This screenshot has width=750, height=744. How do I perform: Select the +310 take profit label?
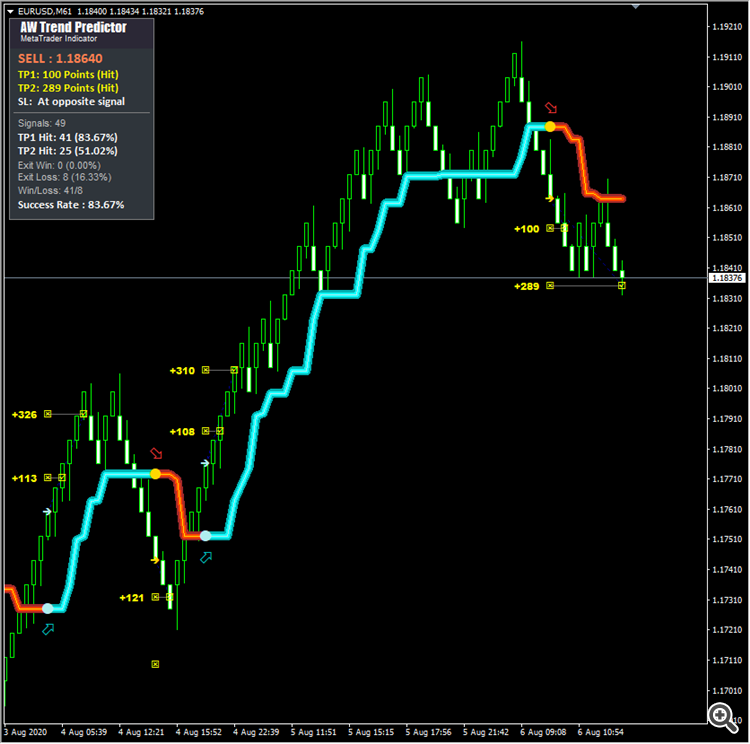[182, 370]
